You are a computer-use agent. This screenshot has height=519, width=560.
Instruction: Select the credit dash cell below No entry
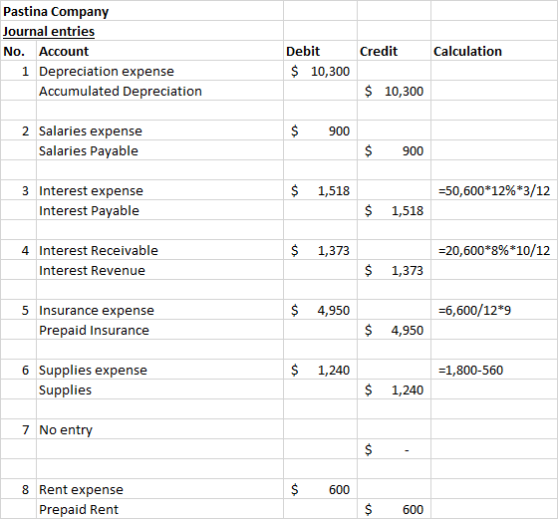click(394, 449)
